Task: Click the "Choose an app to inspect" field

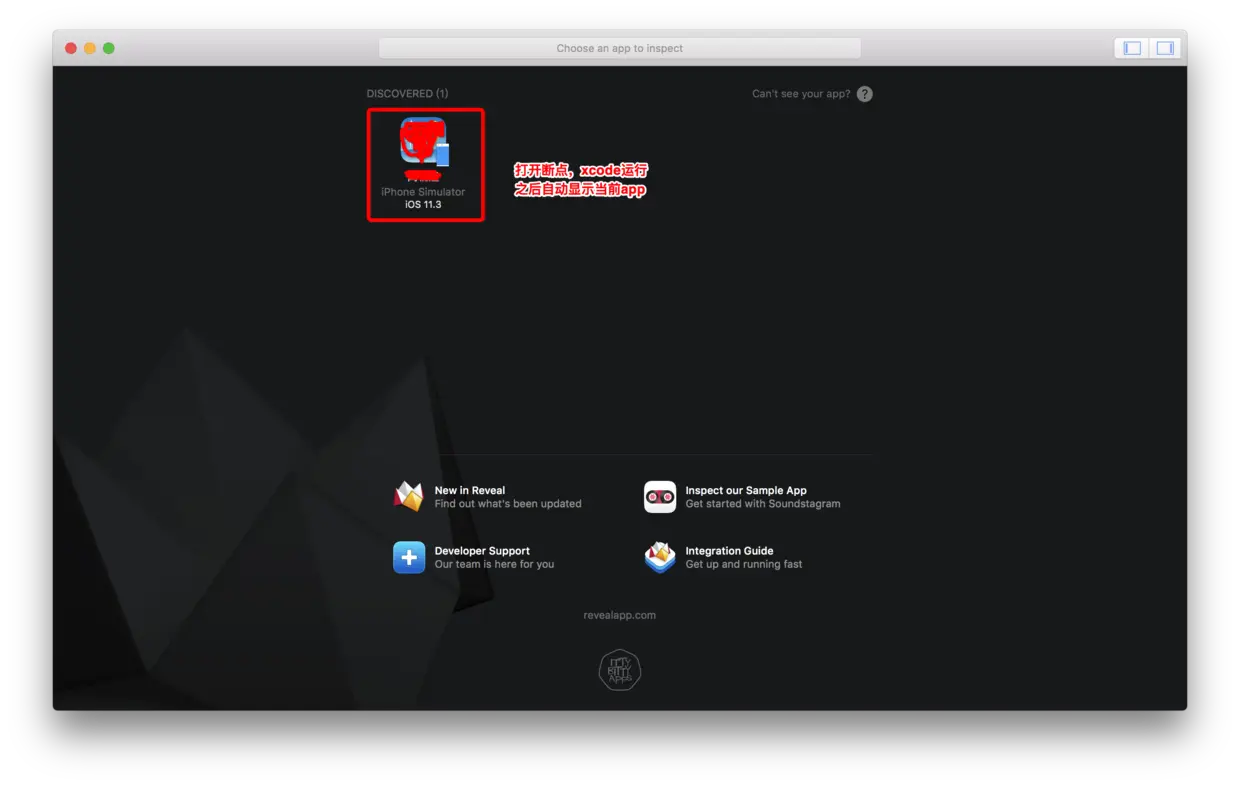Action: click(x=620, y=48)
